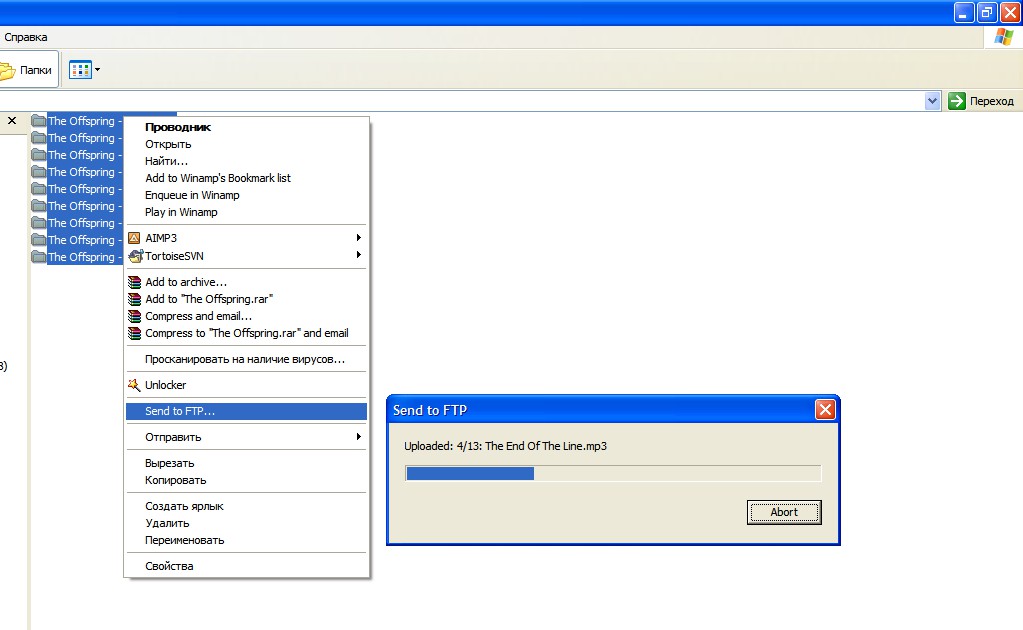Viewport: 1023px width, 630px height.
Task: Click the address bar field
Action: [462, 101]
